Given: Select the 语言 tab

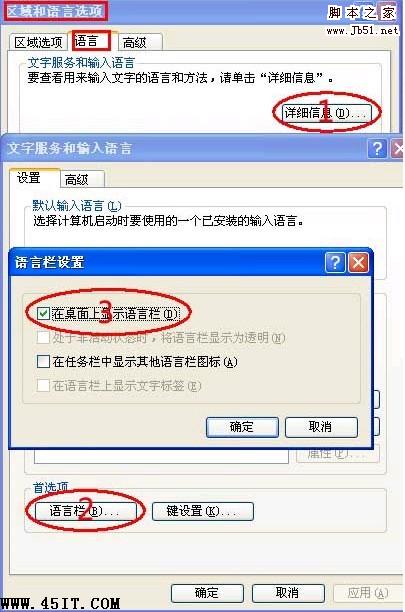Looking at the screenshot, I should (91, 41).
